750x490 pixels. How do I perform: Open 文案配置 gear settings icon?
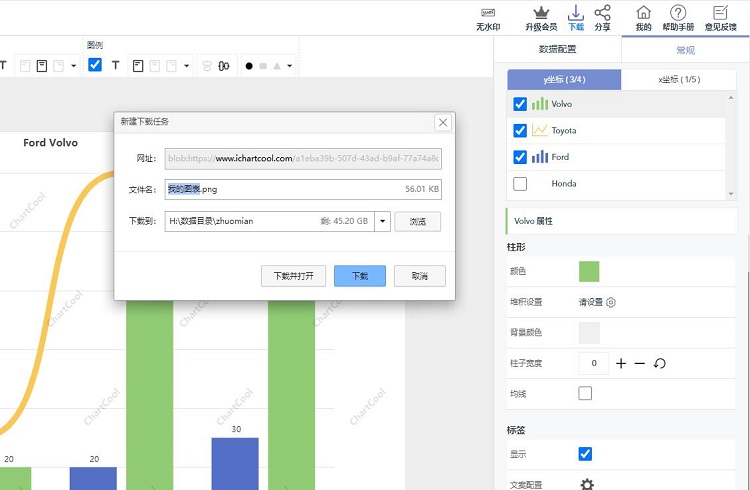(587, 485)
